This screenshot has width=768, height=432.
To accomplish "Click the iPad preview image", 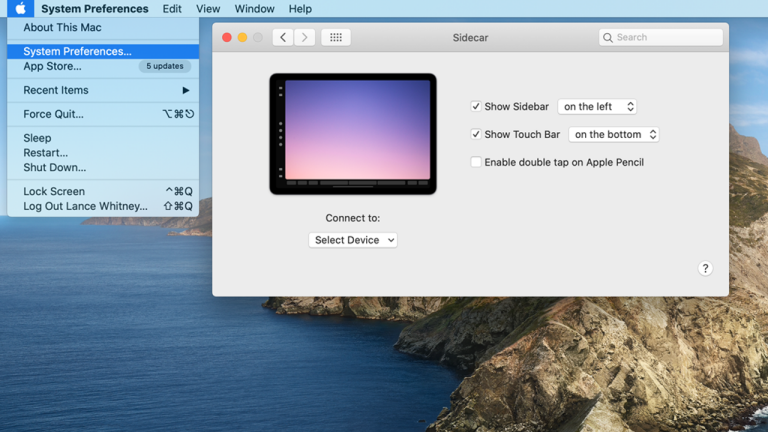I will point(353,134).
